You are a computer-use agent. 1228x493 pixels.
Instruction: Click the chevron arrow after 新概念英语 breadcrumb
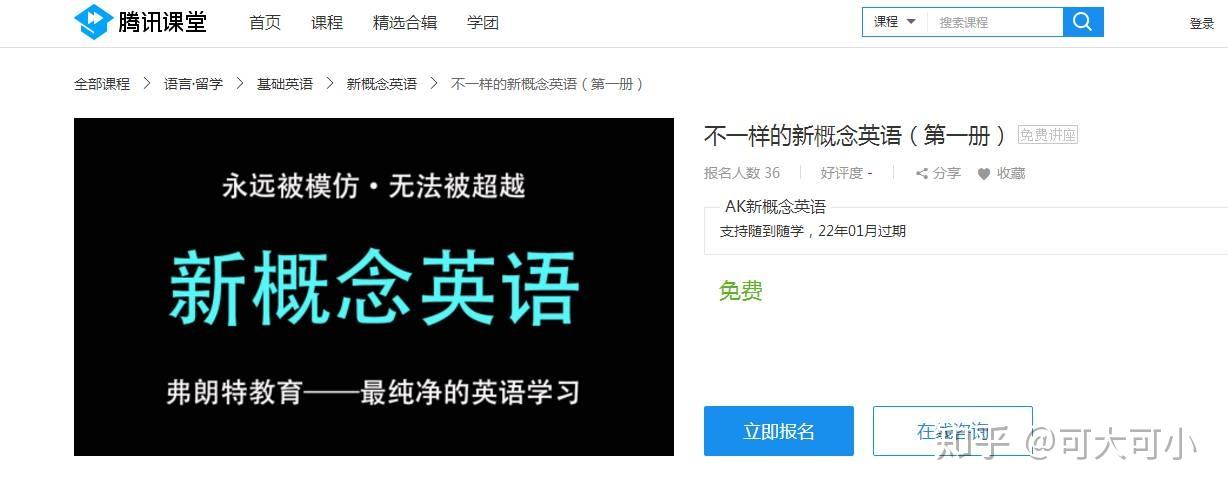[434, 84]
